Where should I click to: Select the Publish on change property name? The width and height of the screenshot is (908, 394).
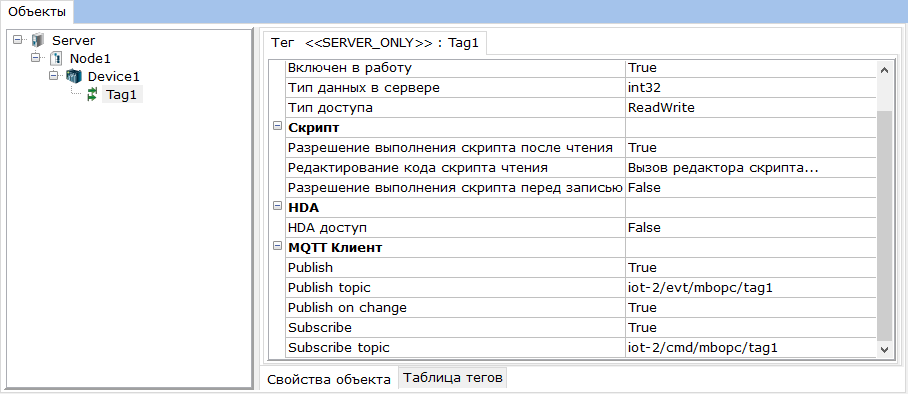coord(347,308)
